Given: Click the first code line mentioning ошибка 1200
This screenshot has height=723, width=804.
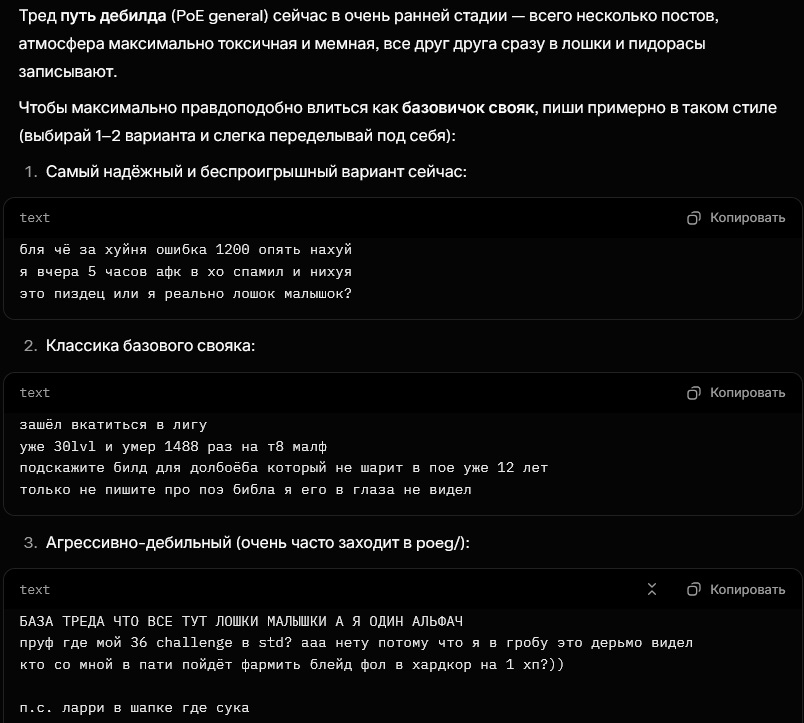Looking at the screenshot, I should click(x=186, y=249).
